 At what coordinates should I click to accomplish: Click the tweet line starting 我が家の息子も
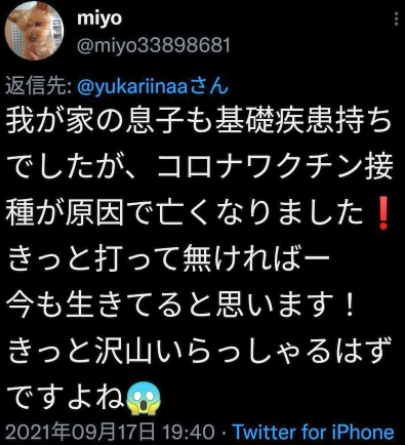(x=199, y=121)
